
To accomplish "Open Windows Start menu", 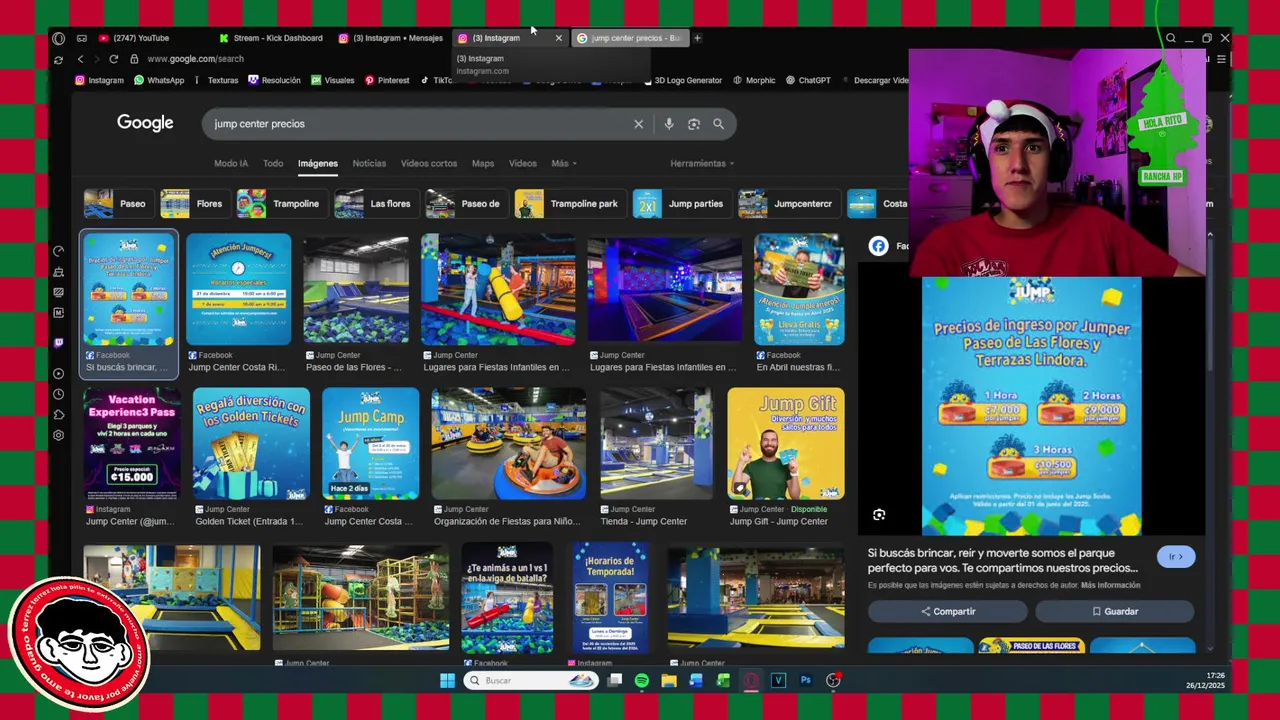I will coord(447,680).
